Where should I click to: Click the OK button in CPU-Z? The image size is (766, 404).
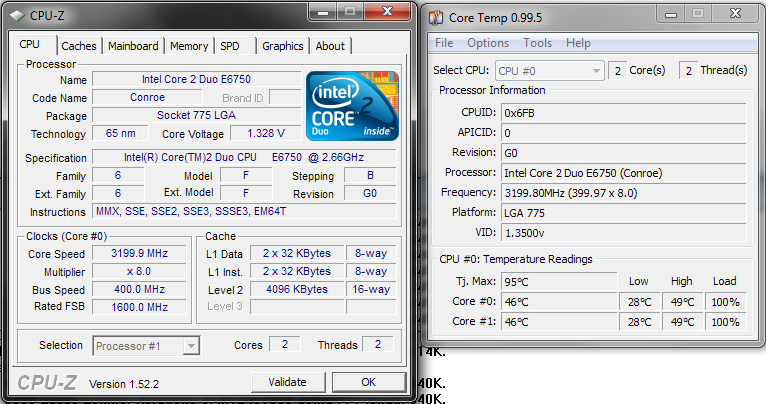(x=368, y=382)
